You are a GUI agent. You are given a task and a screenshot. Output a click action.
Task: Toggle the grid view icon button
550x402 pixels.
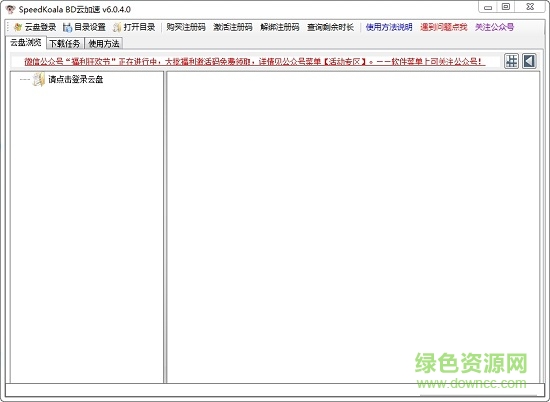(x=511, y=61)
